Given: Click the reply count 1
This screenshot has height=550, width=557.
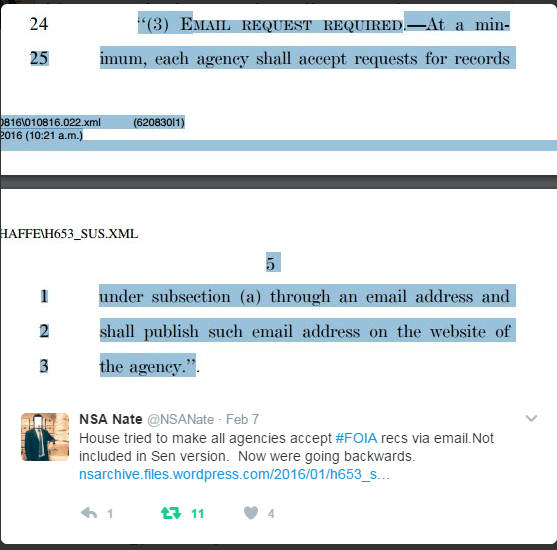Looking at the screenshot, I should [x=110, y=513].
